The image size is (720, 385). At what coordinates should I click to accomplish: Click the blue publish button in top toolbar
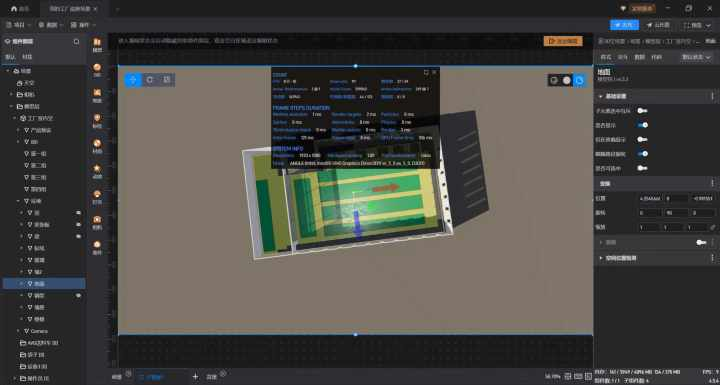624,25
